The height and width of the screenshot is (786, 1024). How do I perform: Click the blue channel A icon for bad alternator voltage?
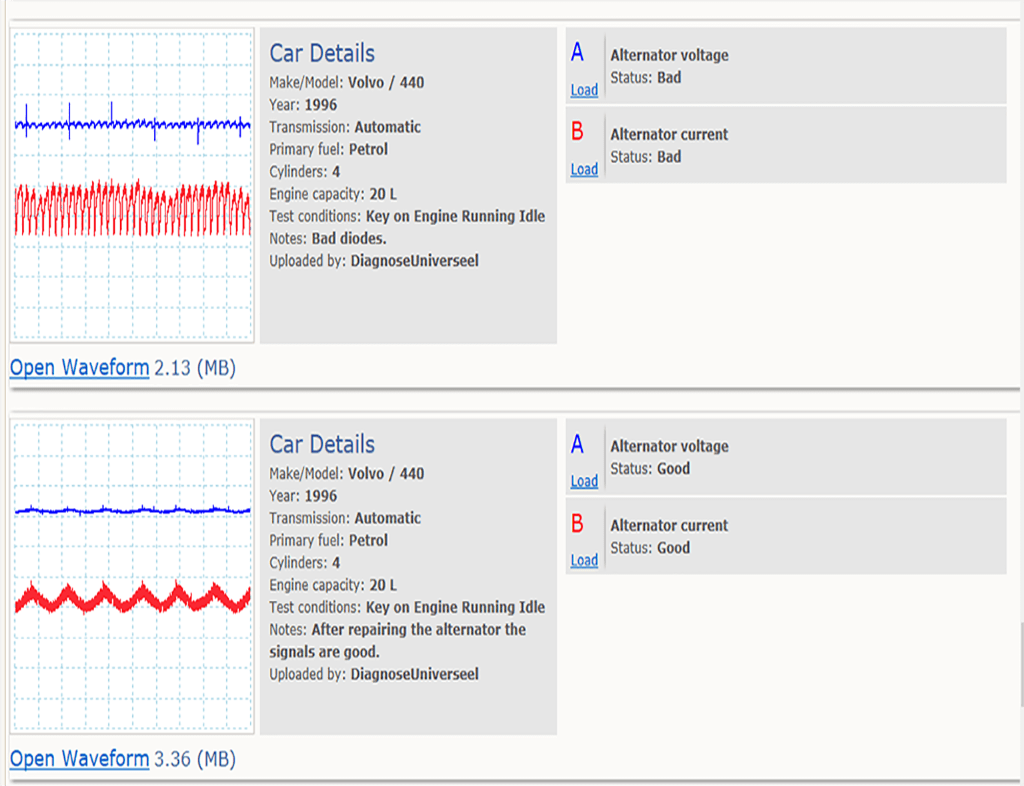577,54
